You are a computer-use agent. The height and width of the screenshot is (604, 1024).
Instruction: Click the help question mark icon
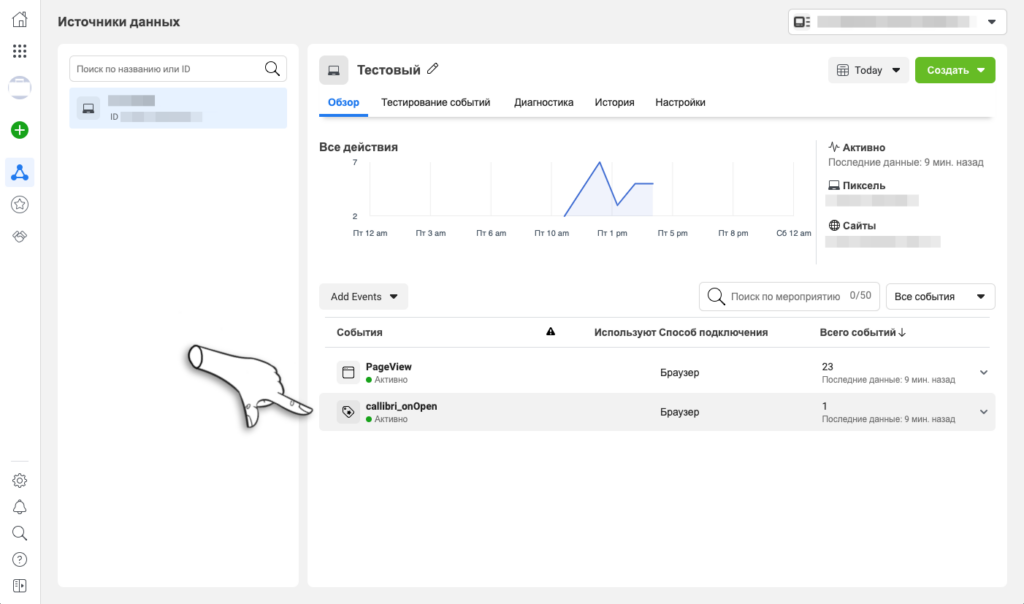point(20,559)
